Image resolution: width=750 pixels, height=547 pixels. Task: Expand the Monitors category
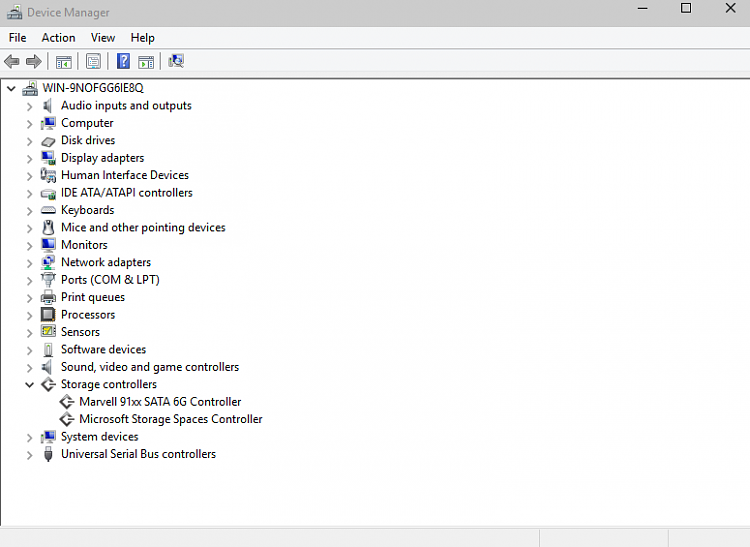(29, 246)
